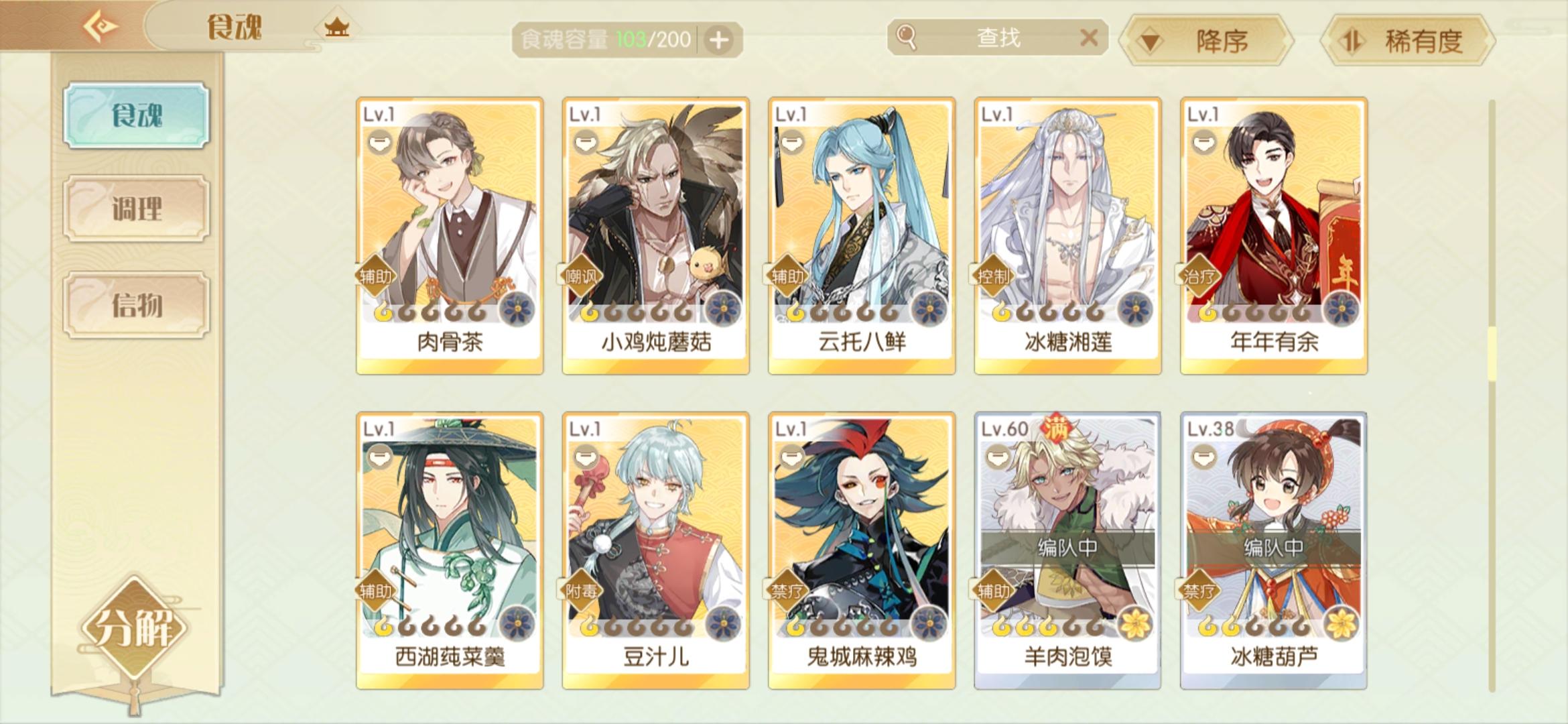Image resolution: width=1568 pixels, height=724 pixels.
Task: Clear the search with X icon
Action: [1089, 38]
